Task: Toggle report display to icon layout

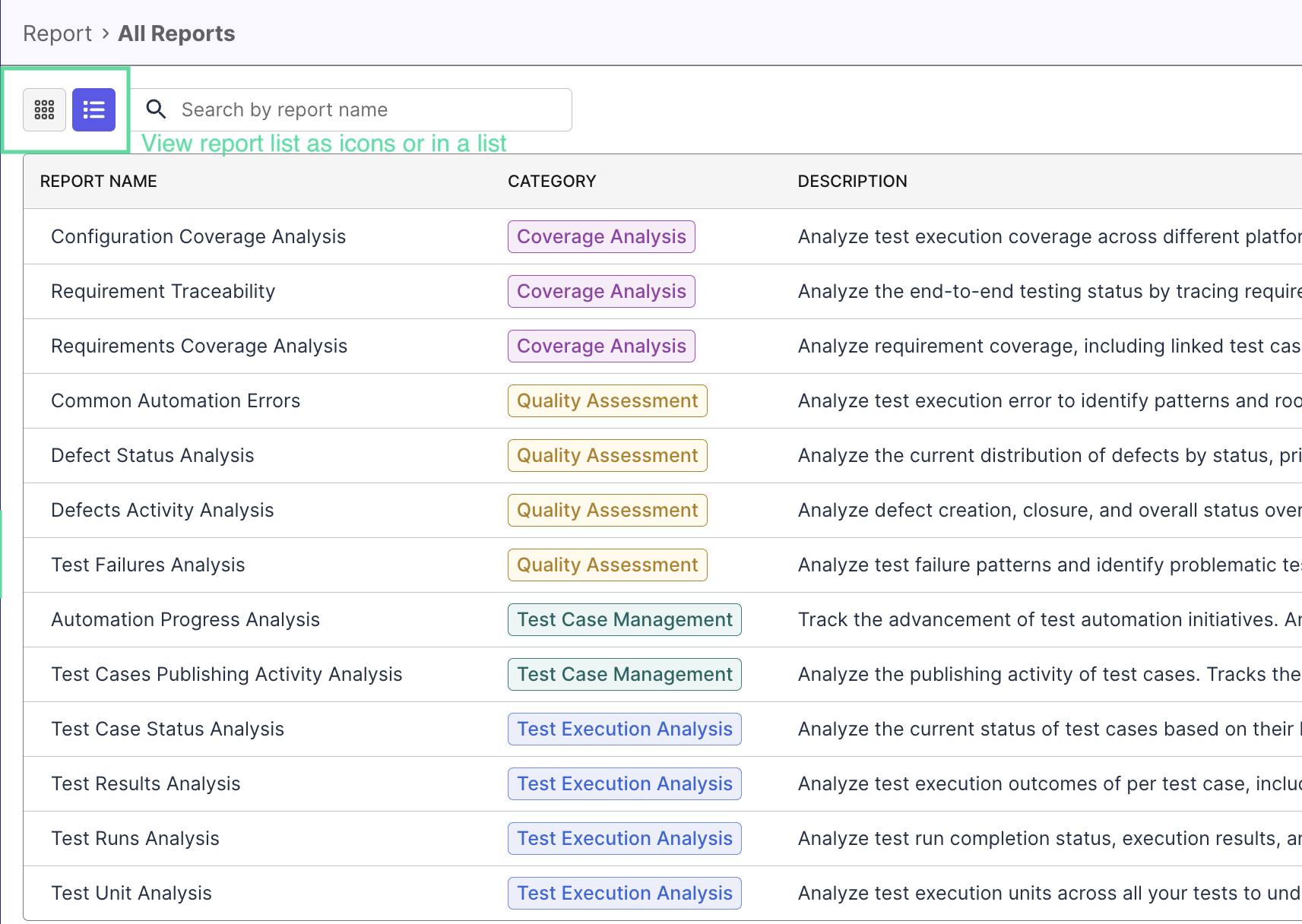Action: click(44, 109)
